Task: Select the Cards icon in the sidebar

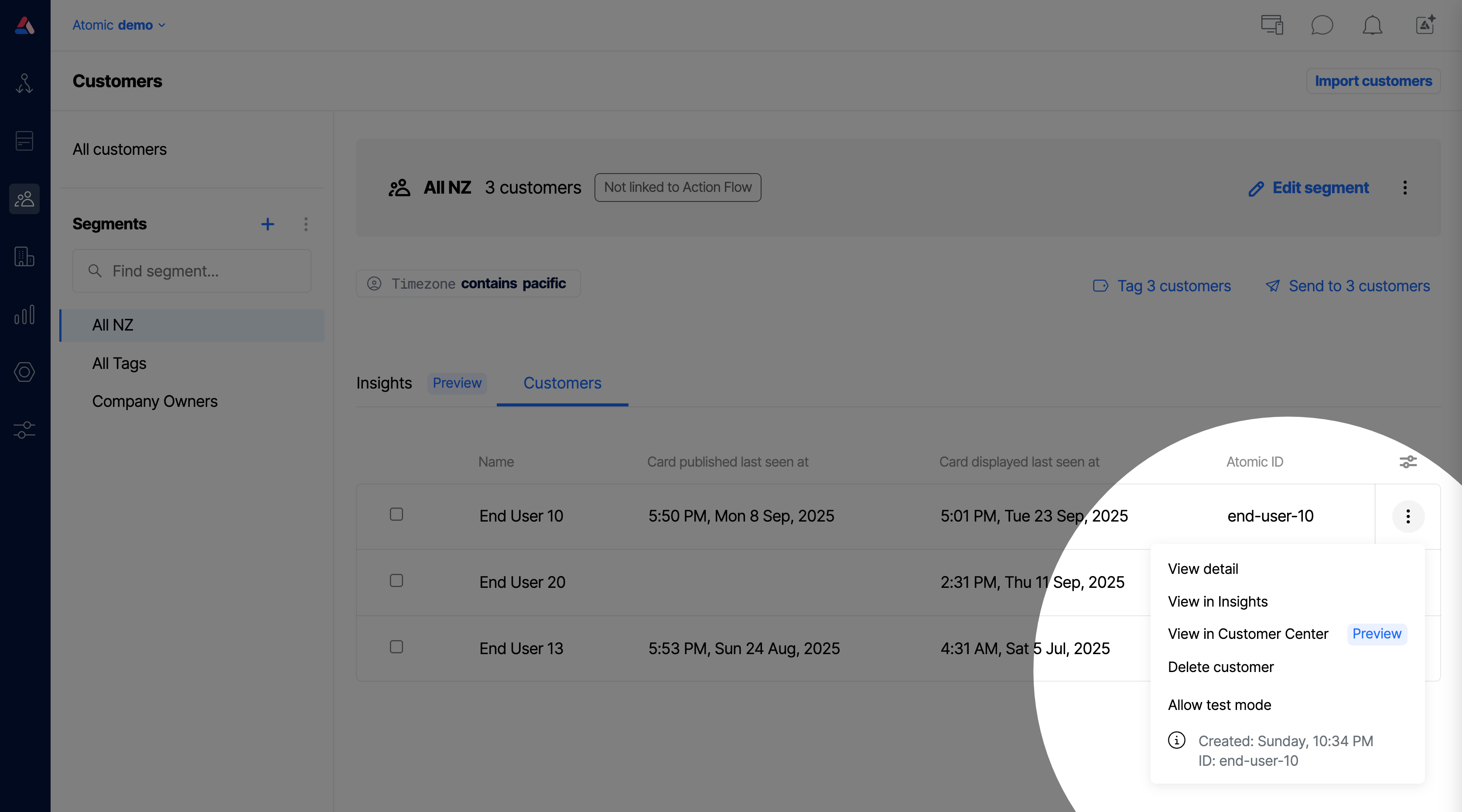Action: tap(24, 141)
